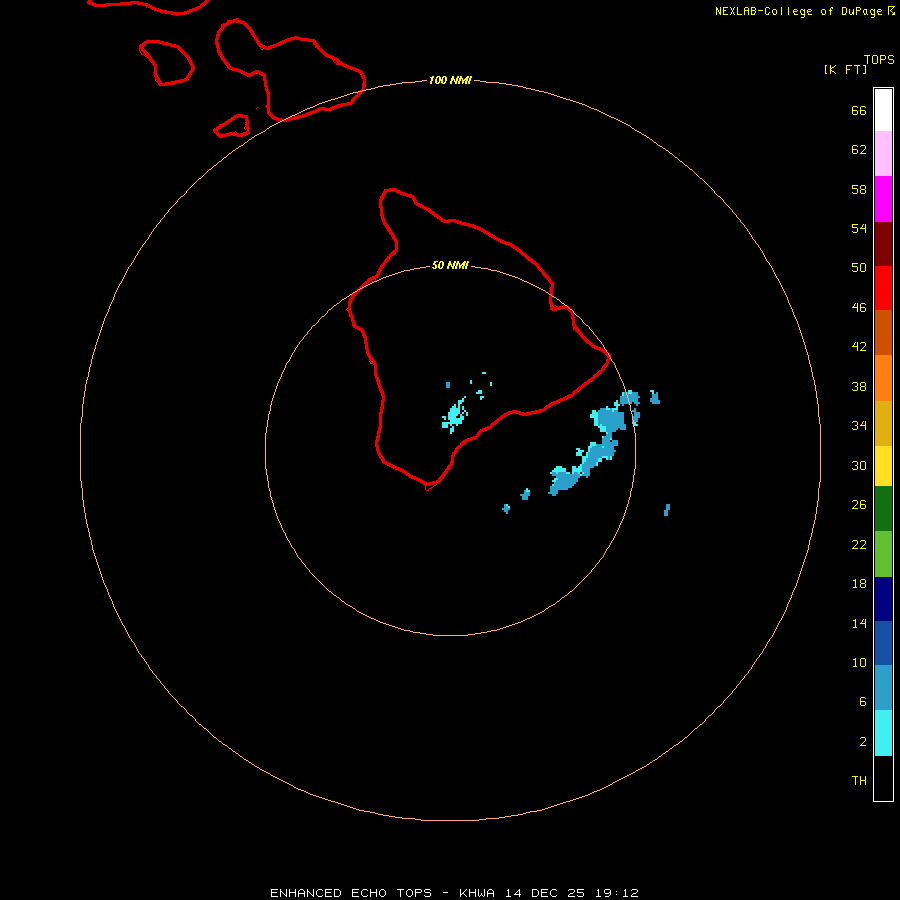The height and width of the screenshot is (900, 900).
Task: Click the medium blue 18 K FT legend swatch
Action: pos(883,643)
